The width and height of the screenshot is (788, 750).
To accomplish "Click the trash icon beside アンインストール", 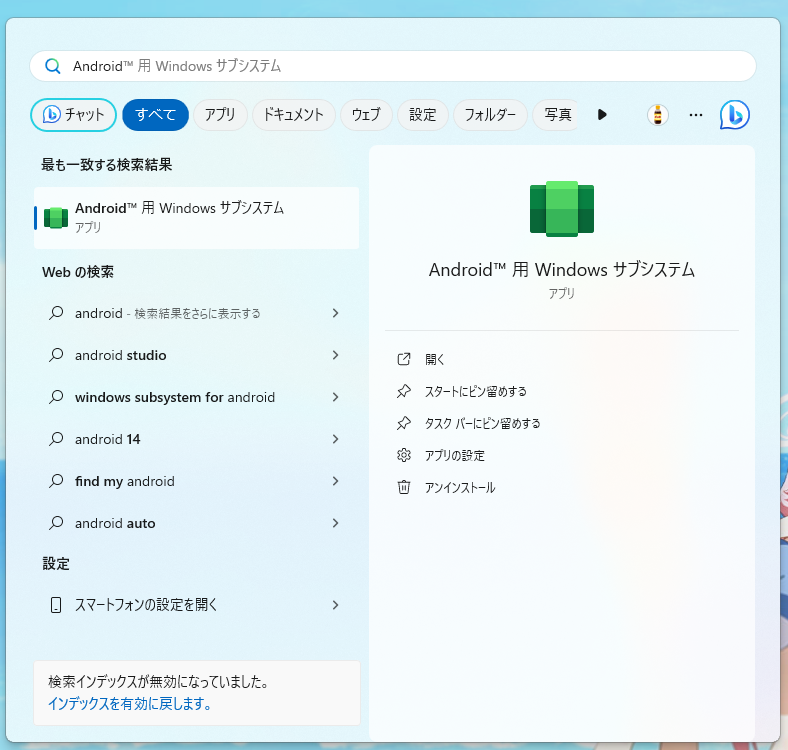I will [x=404, y=487].
